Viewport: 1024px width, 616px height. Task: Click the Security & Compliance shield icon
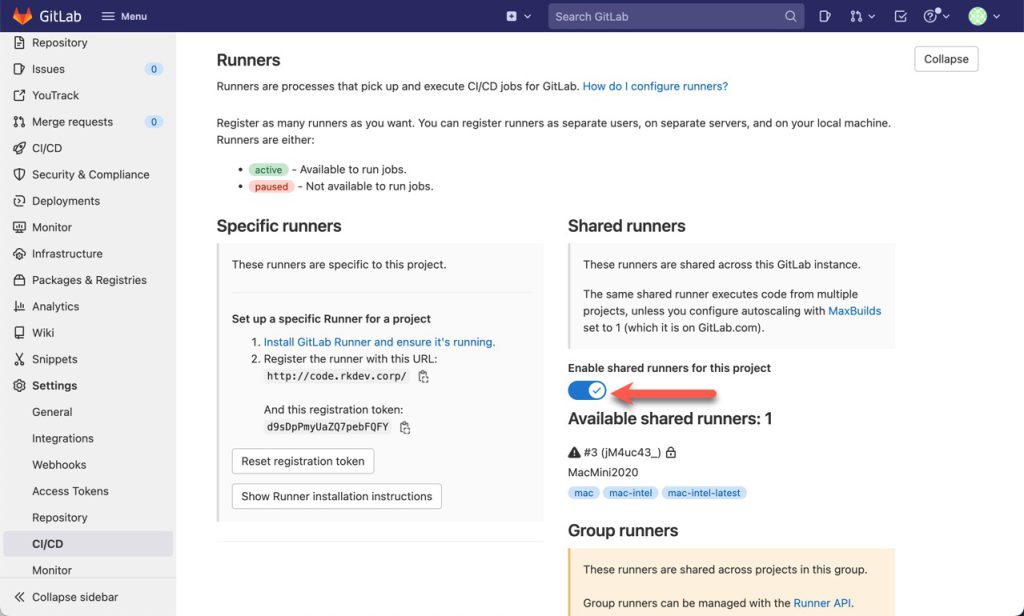click(19, 174)
